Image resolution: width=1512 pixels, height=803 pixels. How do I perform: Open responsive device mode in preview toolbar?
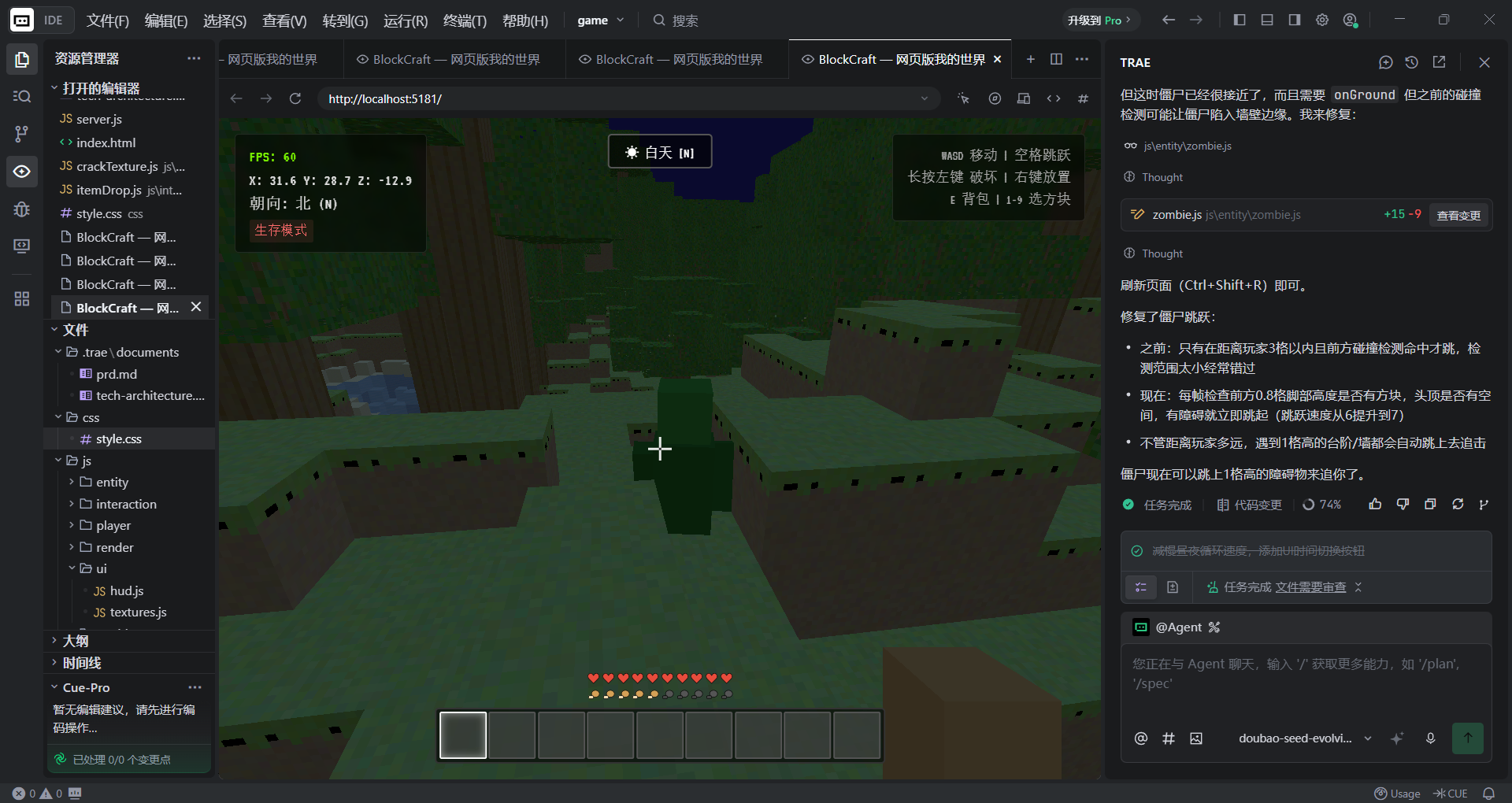tap(1024, 98)
